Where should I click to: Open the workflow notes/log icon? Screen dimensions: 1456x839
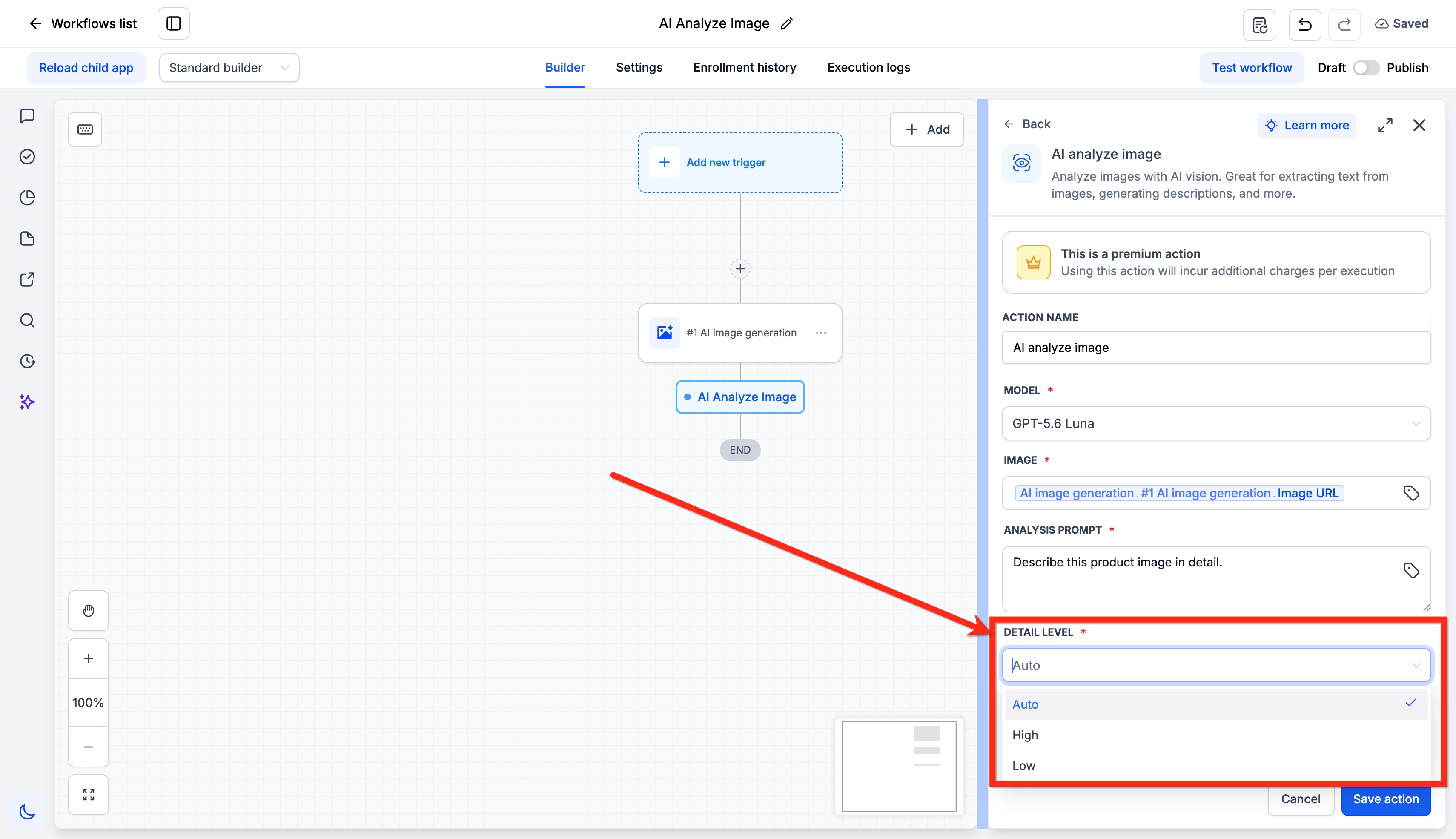pos(1259,25)
